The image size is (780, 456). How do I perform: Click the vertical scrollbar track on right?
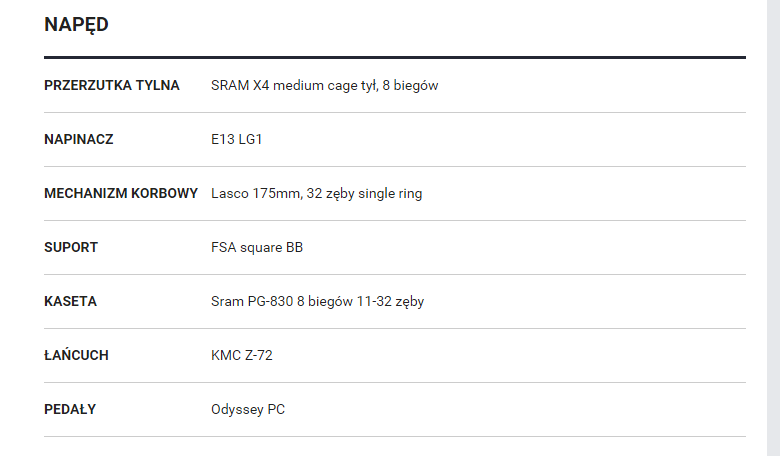tap(773, 228)
